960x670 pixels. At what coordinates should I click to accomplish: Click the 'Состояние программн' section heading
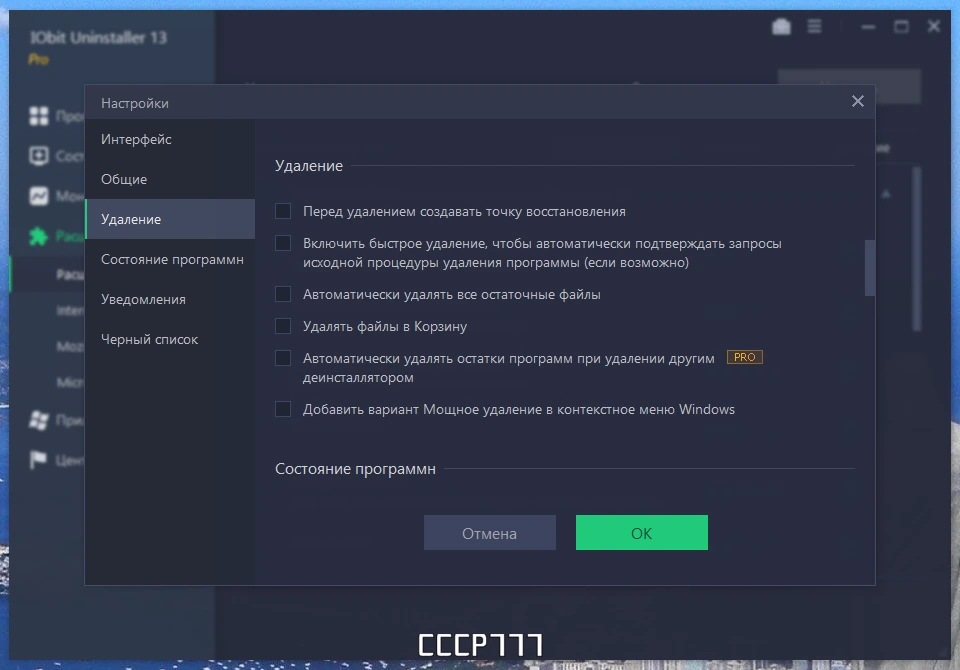[x=355, y=469]
